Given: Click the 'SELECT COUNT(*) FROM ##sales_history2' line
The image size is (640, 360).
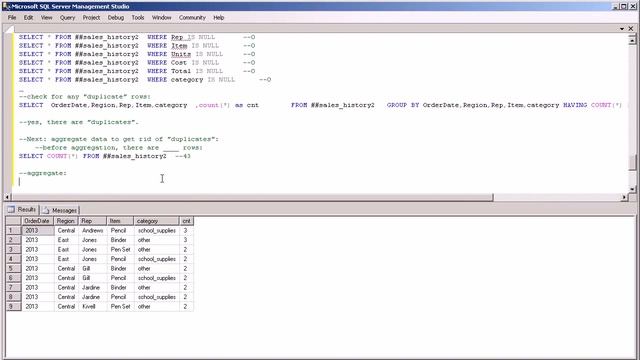Looking at the screenshot, I should [92, 156].
